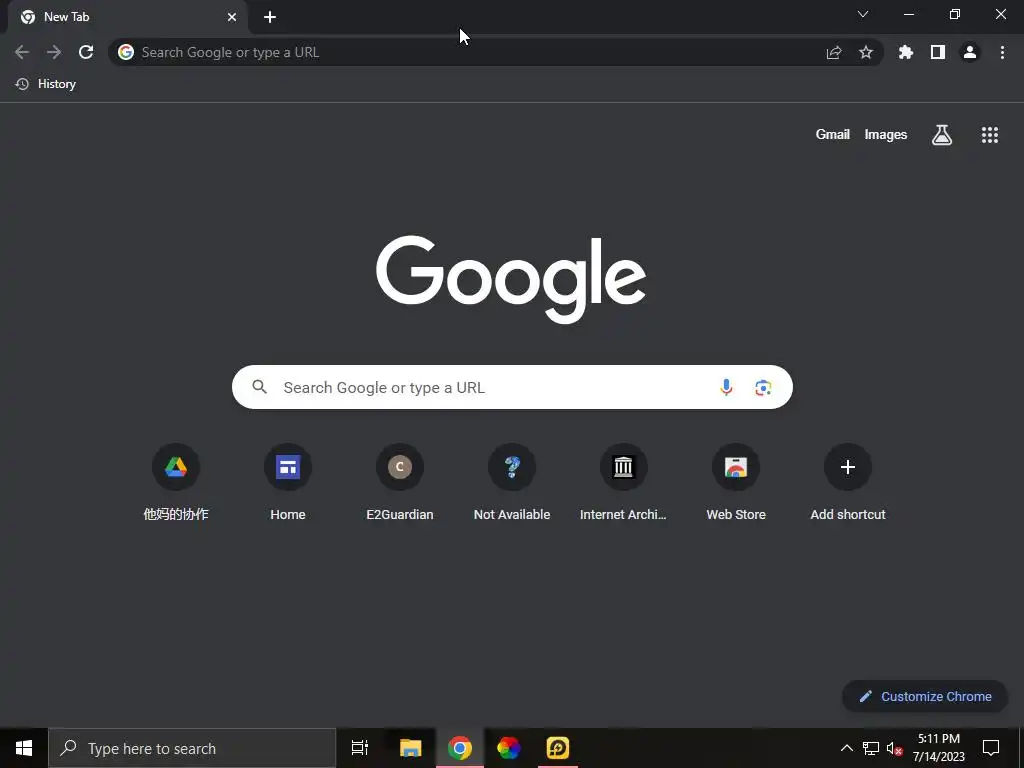1024x768 pixels.
Task: Share this page via the share icon
Action: point(834,52)
